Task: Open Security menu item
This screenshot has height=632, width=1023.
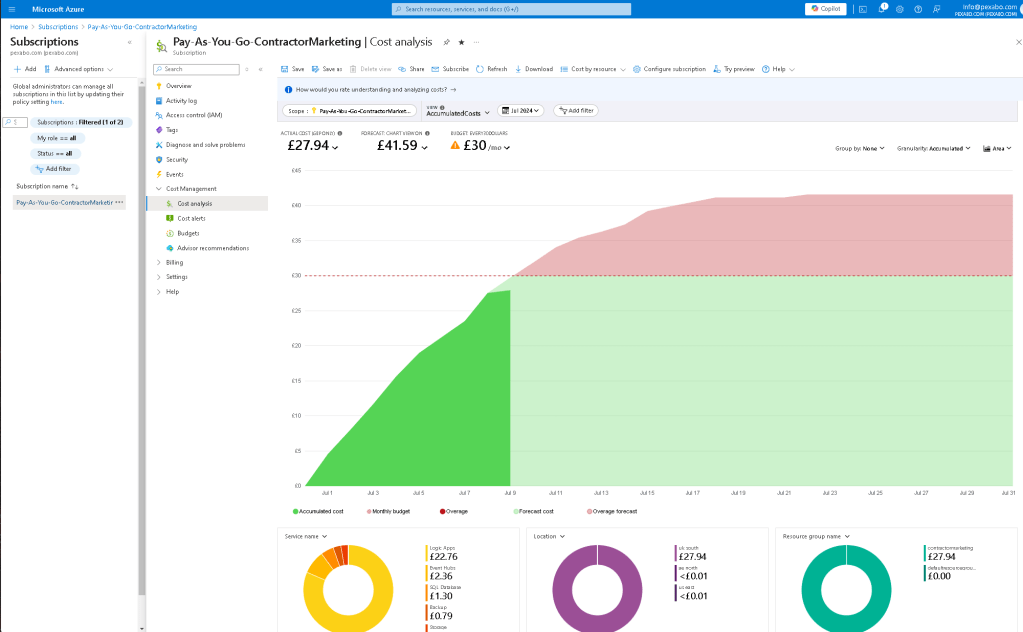Action: [x=177, y=160]
